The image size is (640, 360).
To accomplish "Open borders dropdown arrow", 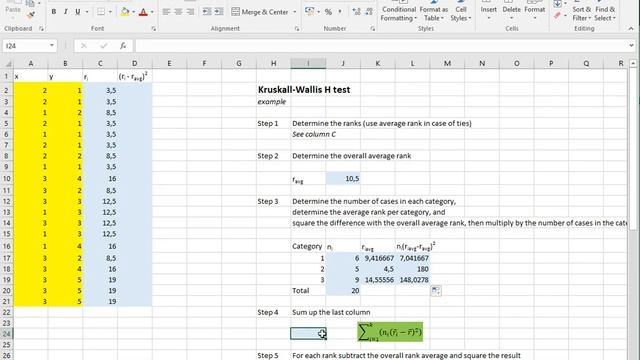I will pyautogui.click(x=110, y=12).
